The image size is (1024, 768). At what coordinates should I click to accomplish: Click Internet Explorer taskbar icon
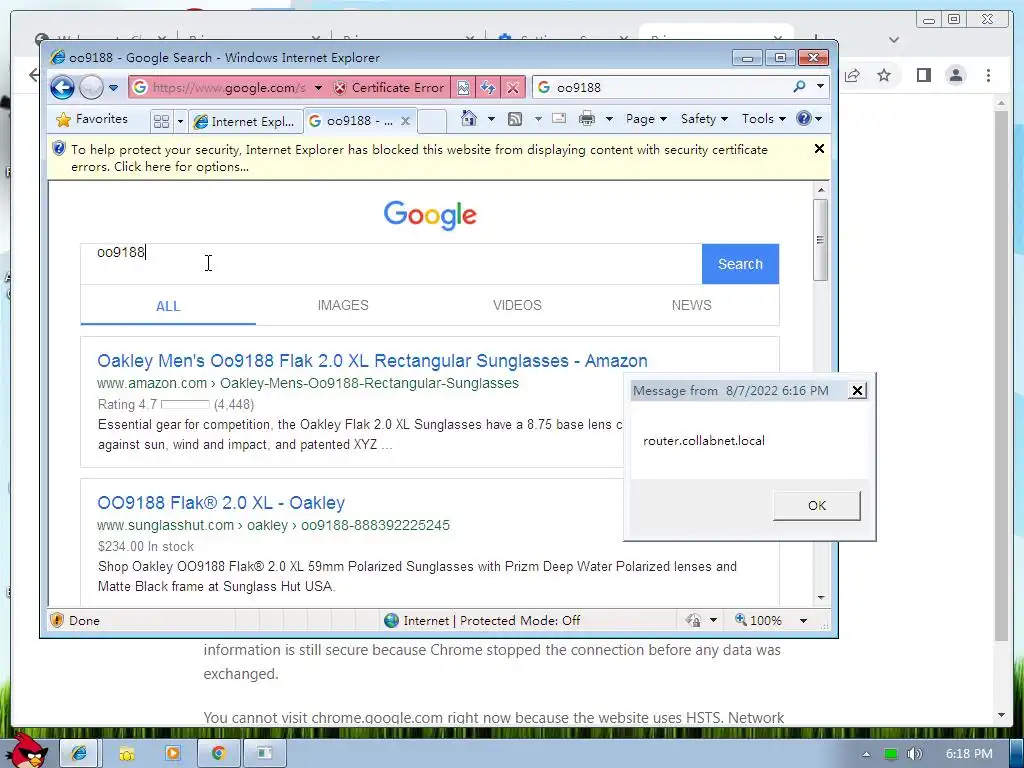pyautogui.click(x=79, y=753)
